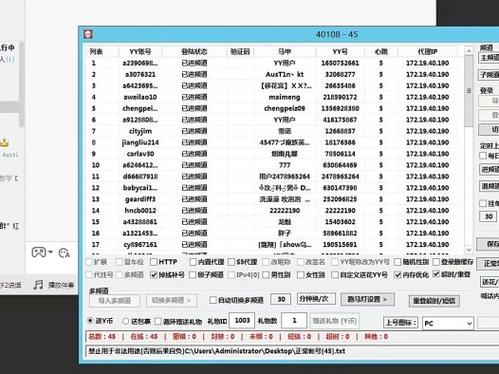Click the 礼物ID field containing 1003
The width and height of the screenshot is (499, 374).
pyautogui.click(x=242, y=320)
